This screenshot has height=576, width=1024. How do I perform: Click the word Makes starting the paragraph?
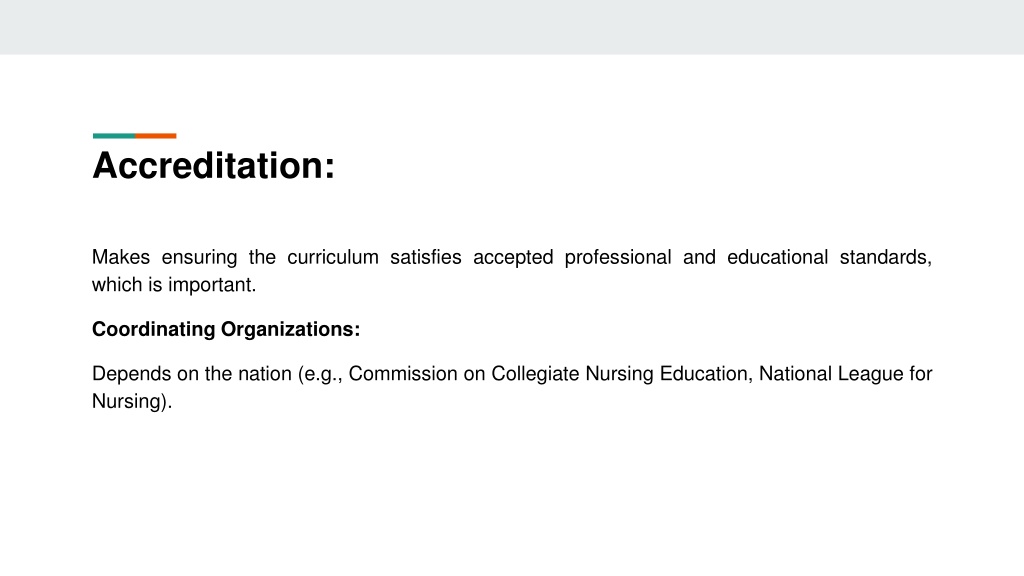(x=121, y=257)
